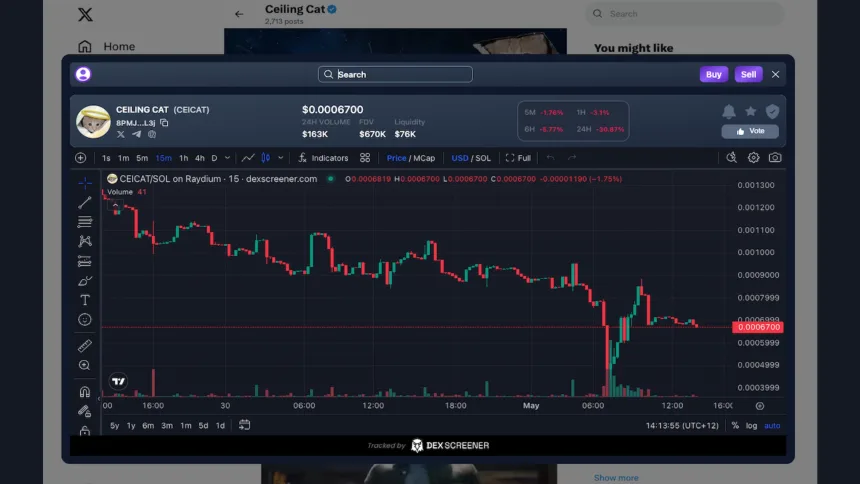The image size is (860, 484).
Task: Choose the ruler measure tool
Action: pos(85,346)
